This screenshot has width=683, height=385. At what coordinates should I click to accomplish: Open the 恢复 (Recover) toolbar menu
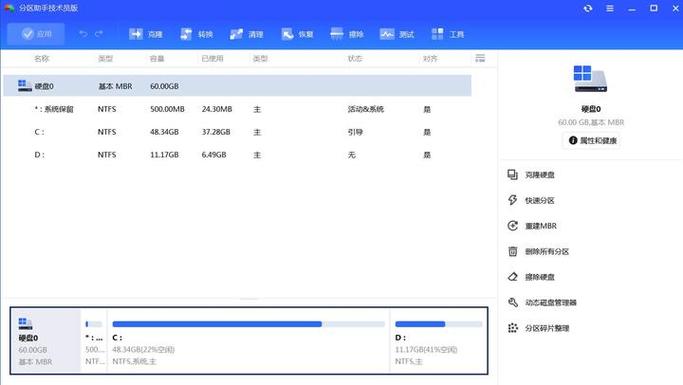(297, 34)
